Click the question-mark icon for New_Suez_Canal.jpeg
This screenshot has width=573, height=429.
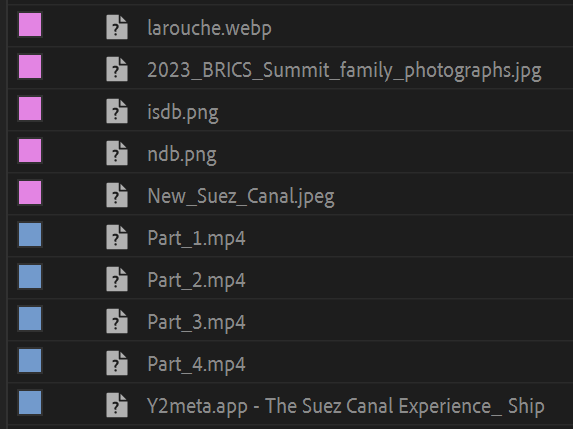point(117,195)
